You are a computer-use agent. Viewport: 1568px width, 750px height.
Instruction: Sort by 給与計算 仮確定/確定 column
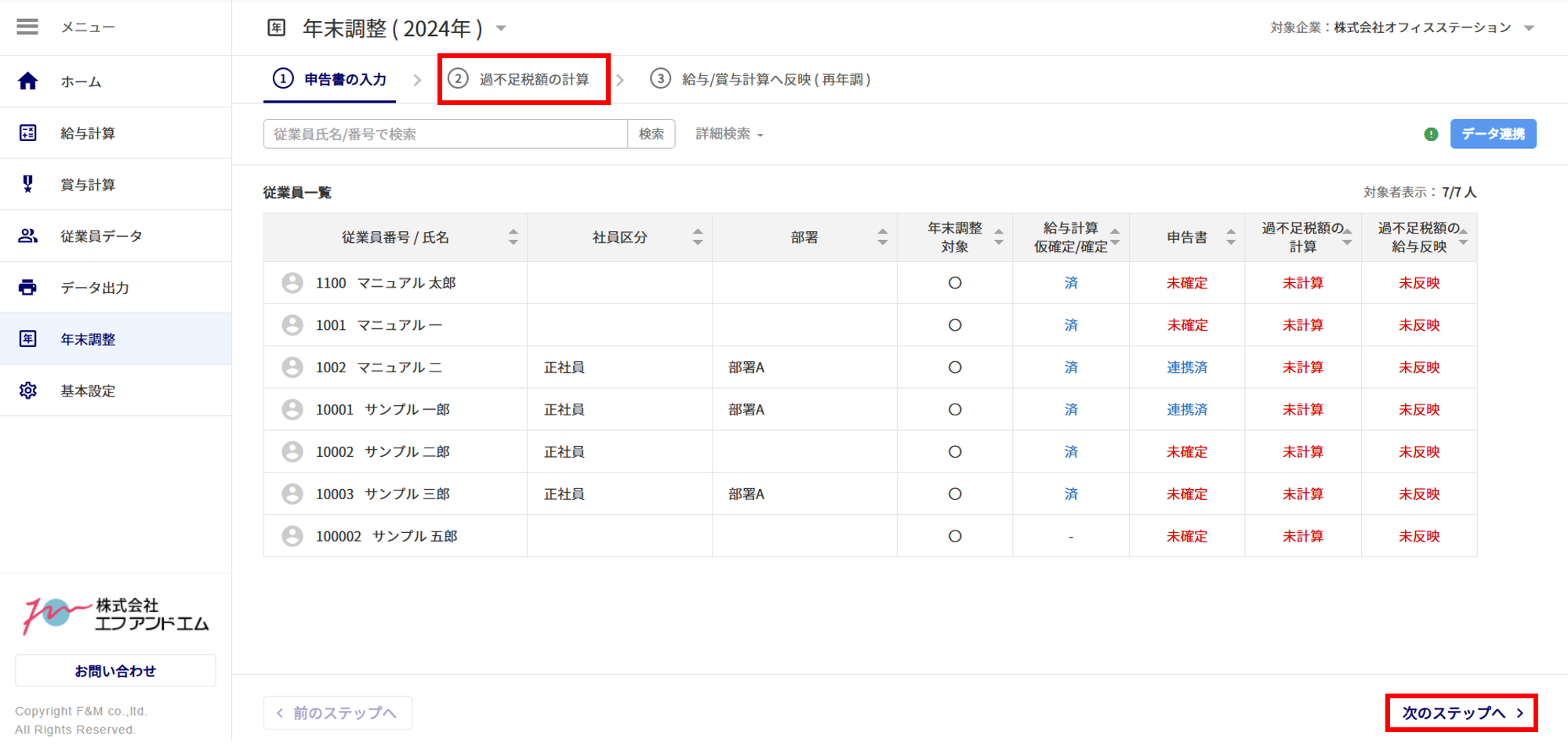coord(1115,237)
